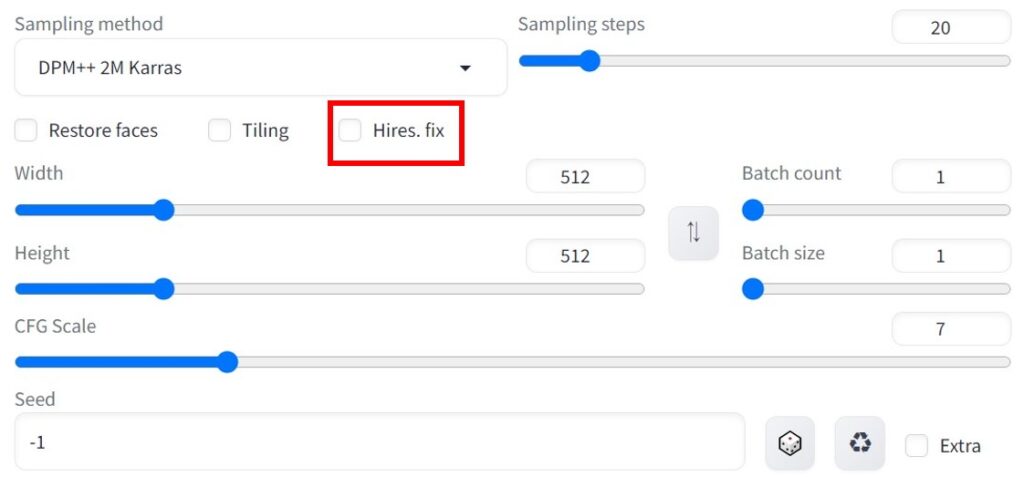This screenshot has height=477, width=1024.
Task: Click the Batch size slider knob
Action: [x=753, y=289]
